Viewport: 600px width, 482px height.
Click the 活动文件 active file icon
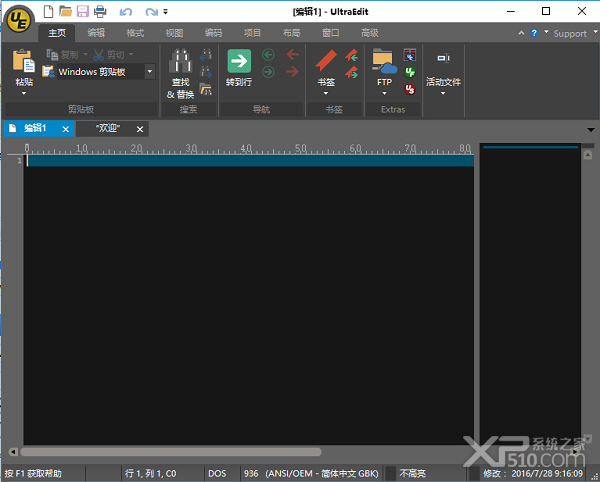pos(443,58)
